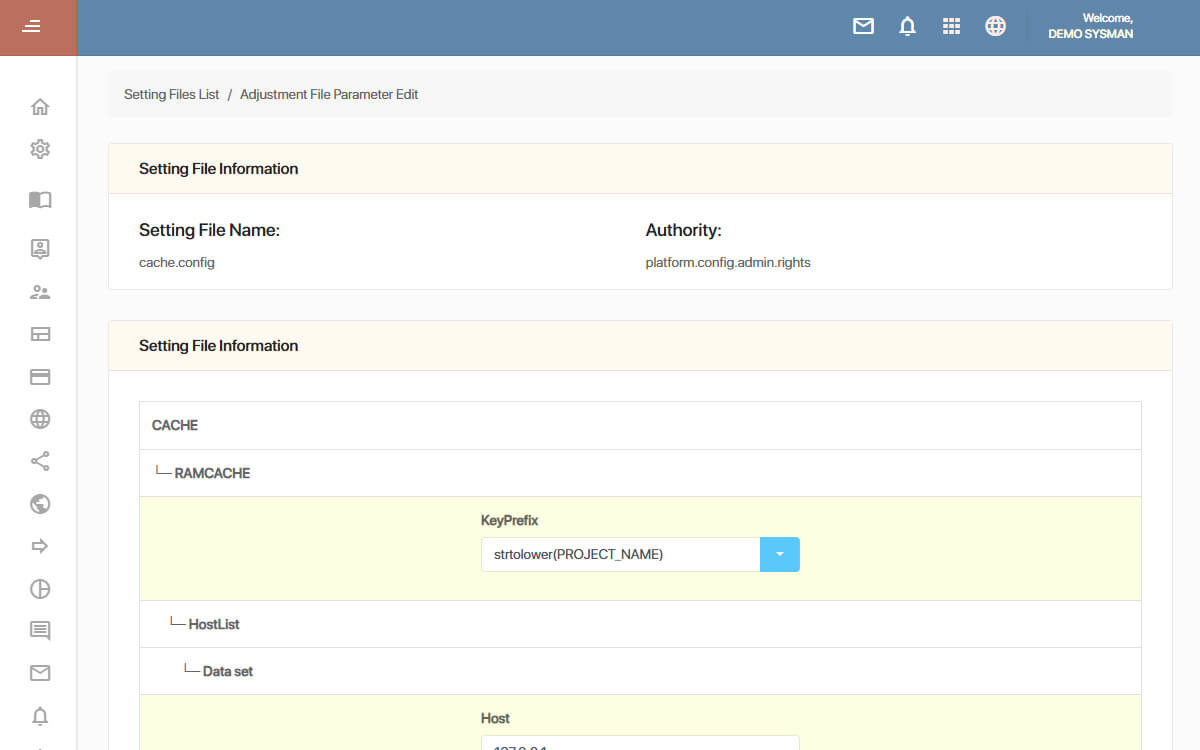Viewport: 1200px width, 750px height.
Task: Go to Home icon in sidebar
Action: click(40, 107)
